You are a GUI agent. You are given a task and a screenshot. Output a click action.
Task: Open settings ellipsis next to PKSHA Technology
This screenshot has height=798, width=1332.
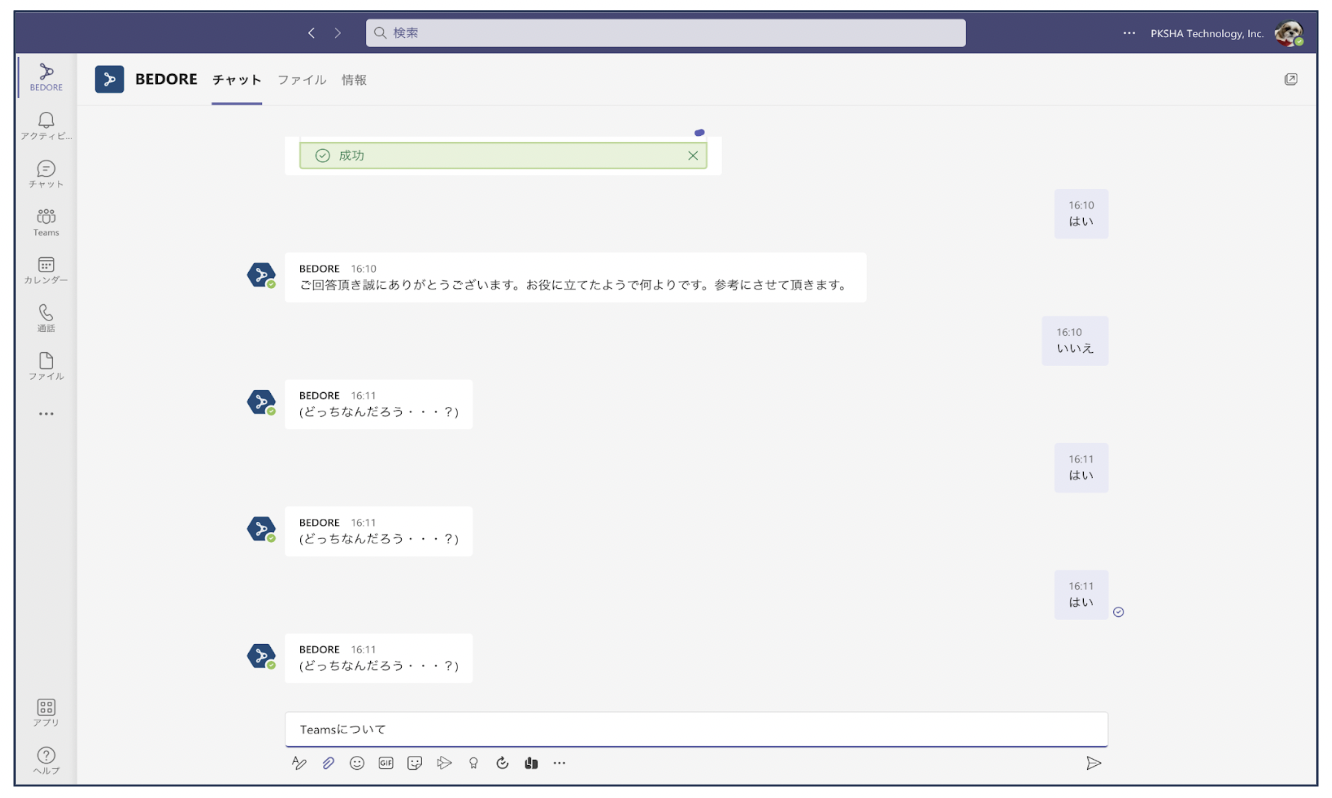coord(1129,33)
